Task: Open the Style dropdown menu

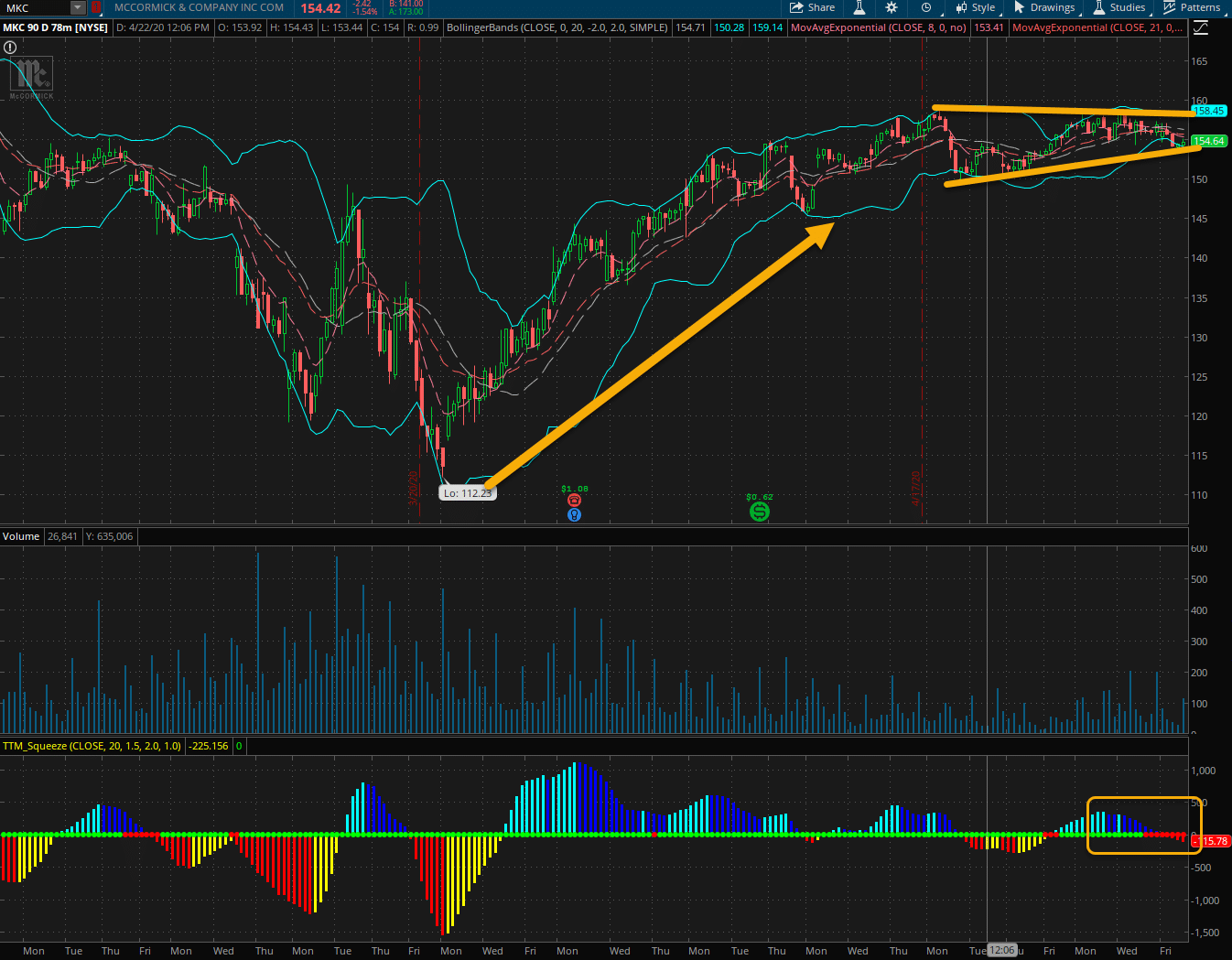Action: coord(975,7)
